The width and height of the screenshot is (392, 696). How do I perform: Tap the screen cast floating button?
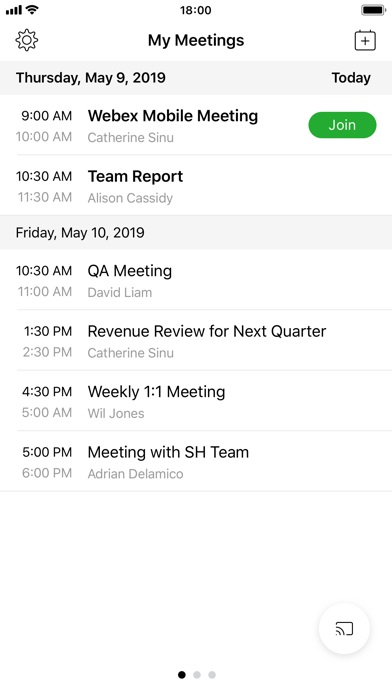pos(344,629)
